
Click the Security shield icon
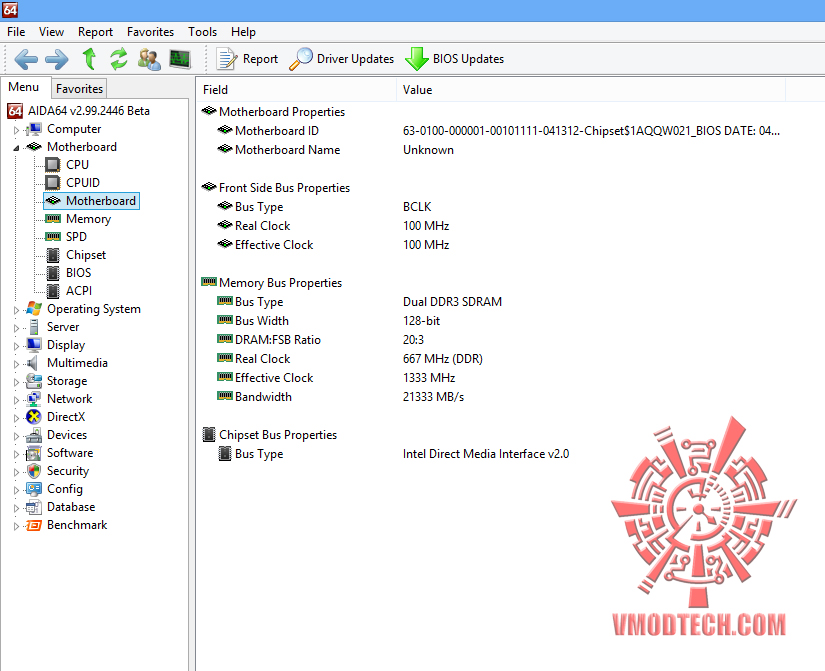click(34, 471)
